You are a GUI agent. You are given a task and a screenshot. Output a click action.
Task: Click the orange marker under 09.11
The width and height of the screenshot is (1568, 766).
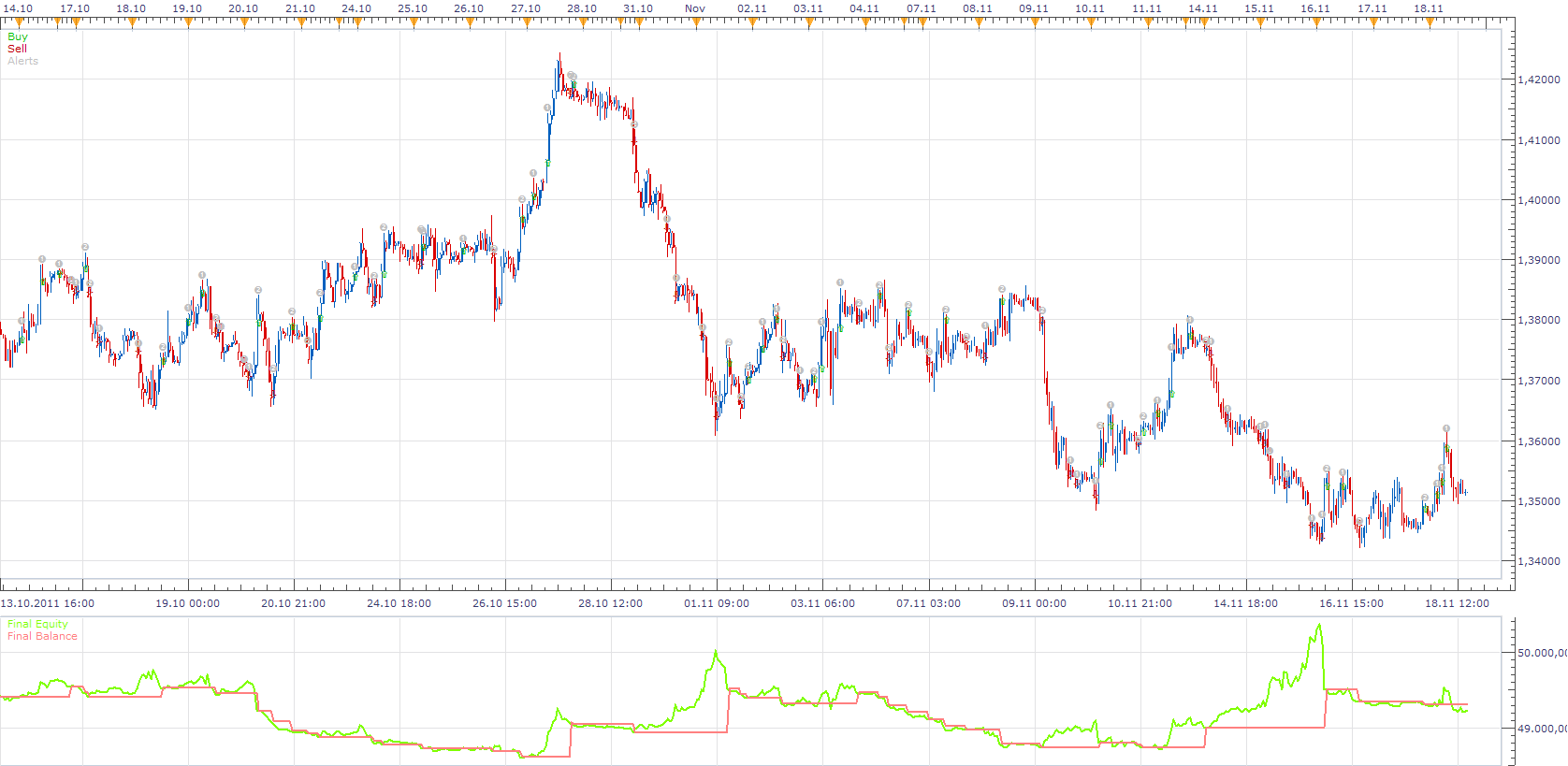point(1035,22)
